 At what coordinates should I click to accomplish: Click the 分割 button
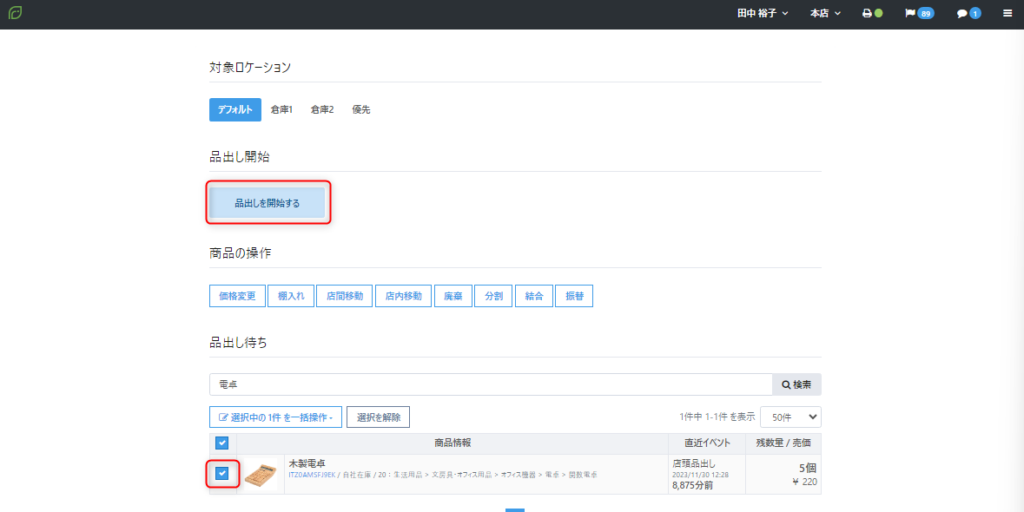494,296
